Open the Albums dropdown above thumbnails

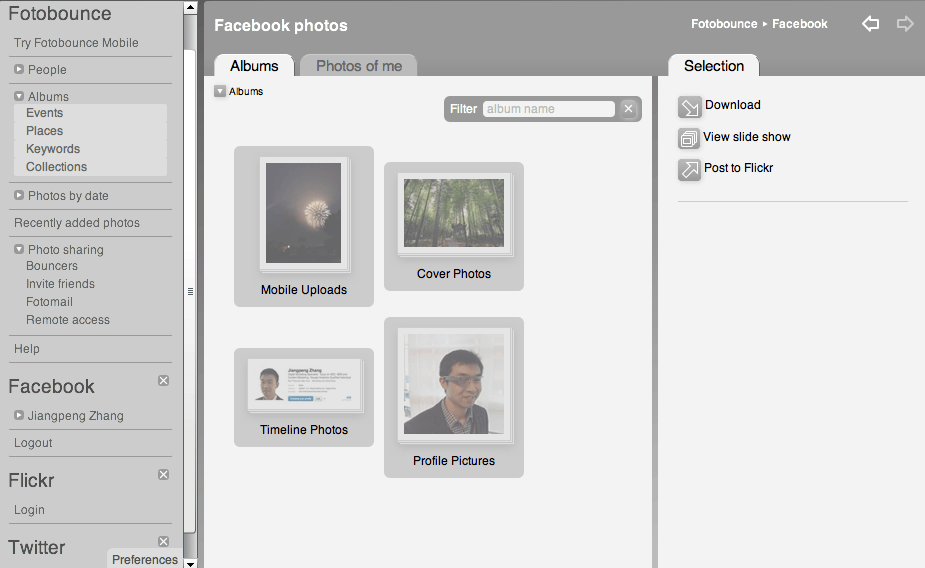tap(220, 92)
